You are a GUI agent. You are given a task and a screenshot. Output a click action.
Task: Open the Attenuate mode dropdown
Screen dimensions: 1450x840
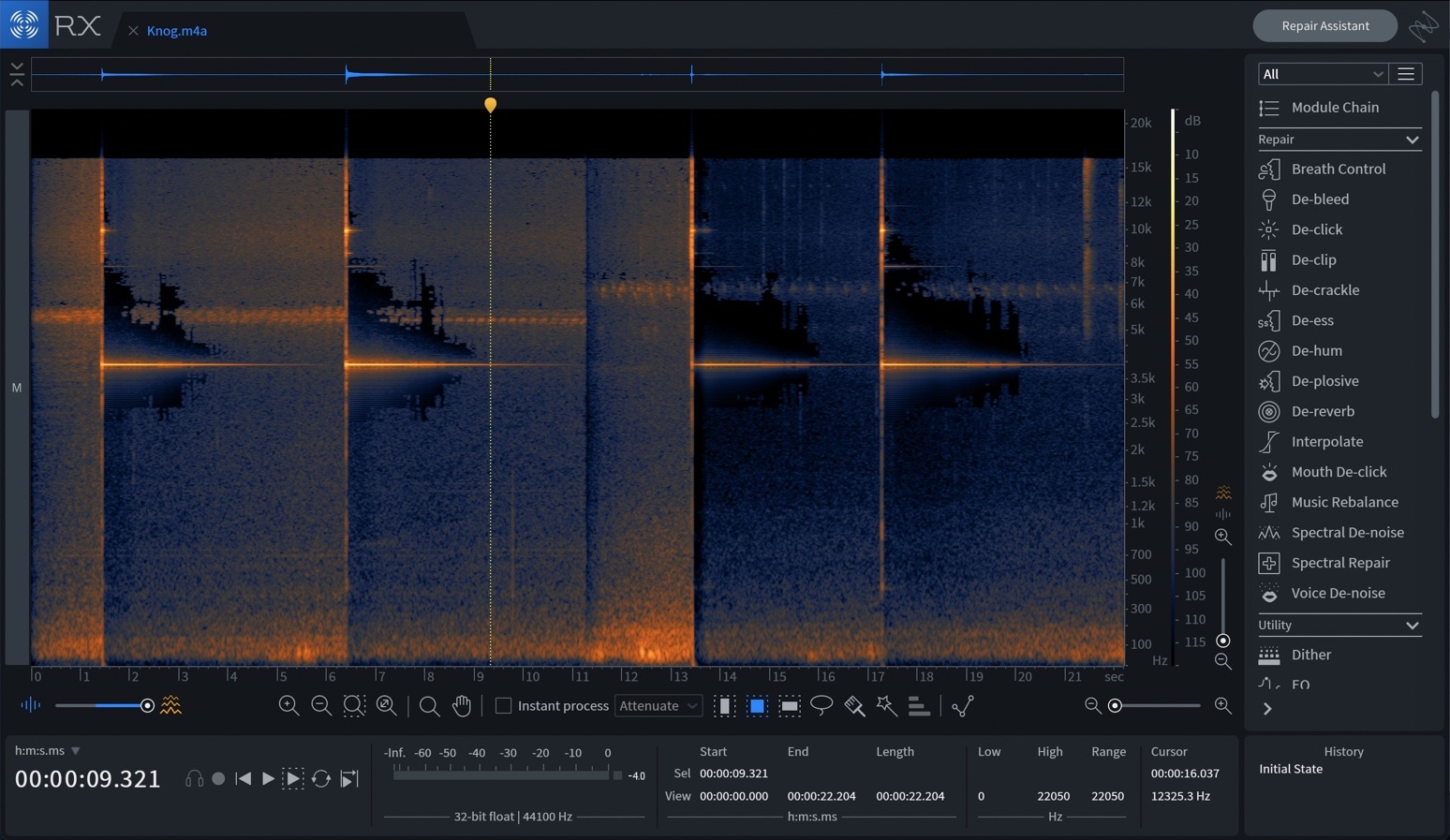(x=658, y=706)
